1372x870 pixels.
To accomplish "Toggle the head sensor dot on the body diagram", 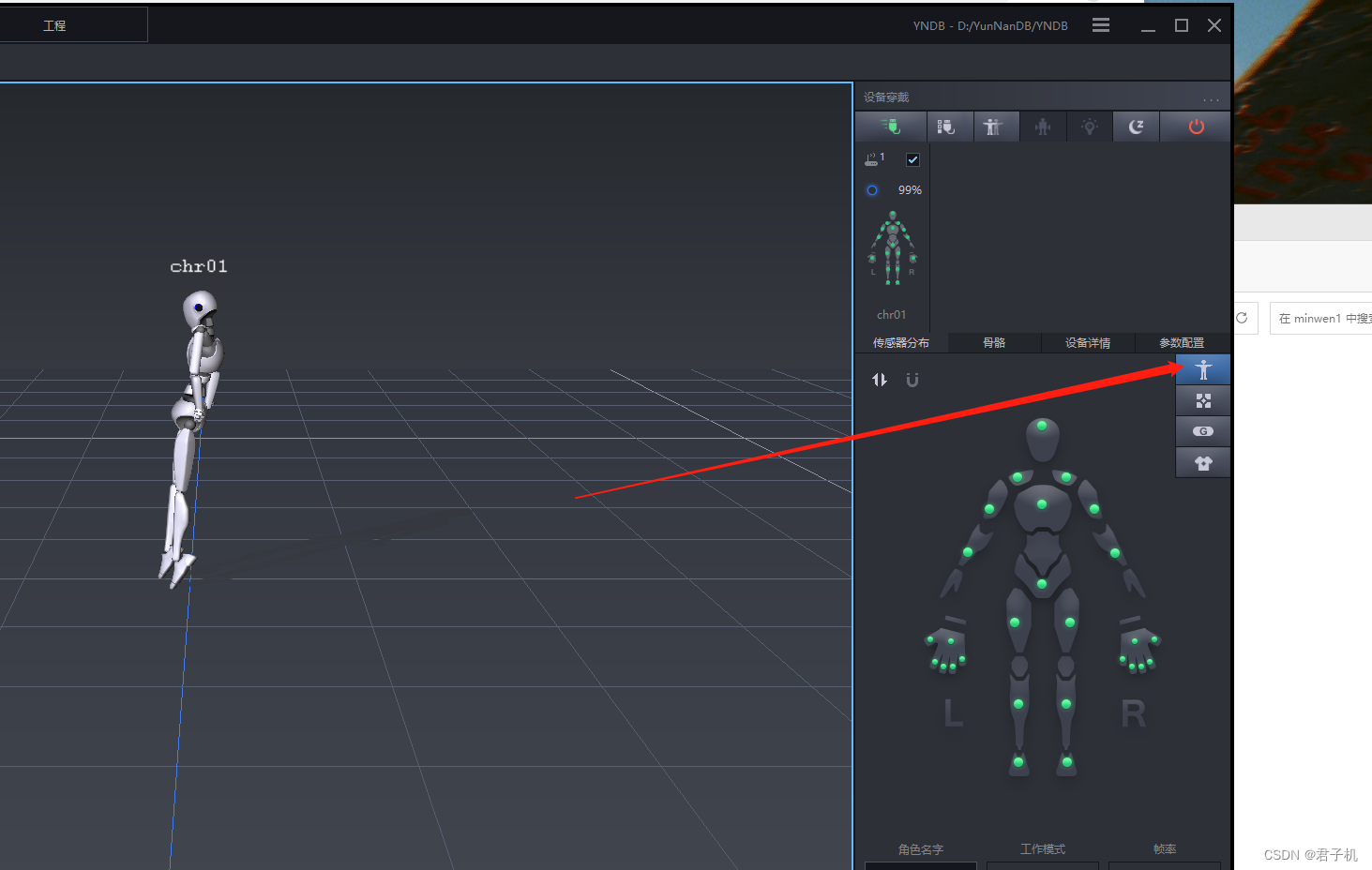I will pos(1042,425).
